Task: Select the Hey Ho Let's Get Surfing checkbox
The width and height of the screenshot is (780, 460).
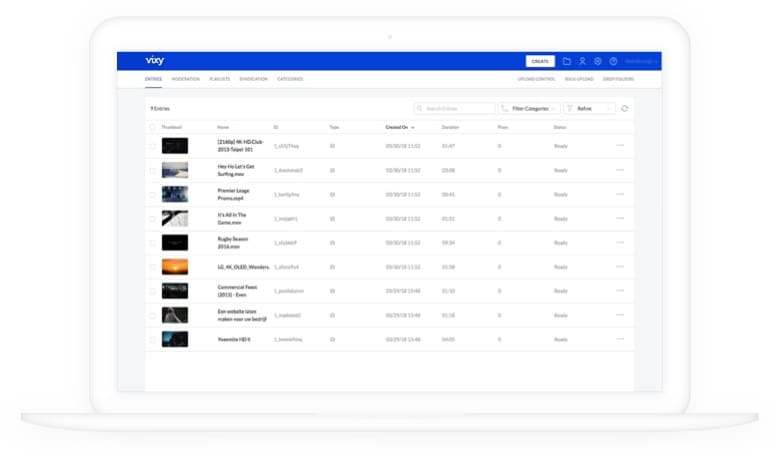Action: pyautogui.click(x=153, y=171)
